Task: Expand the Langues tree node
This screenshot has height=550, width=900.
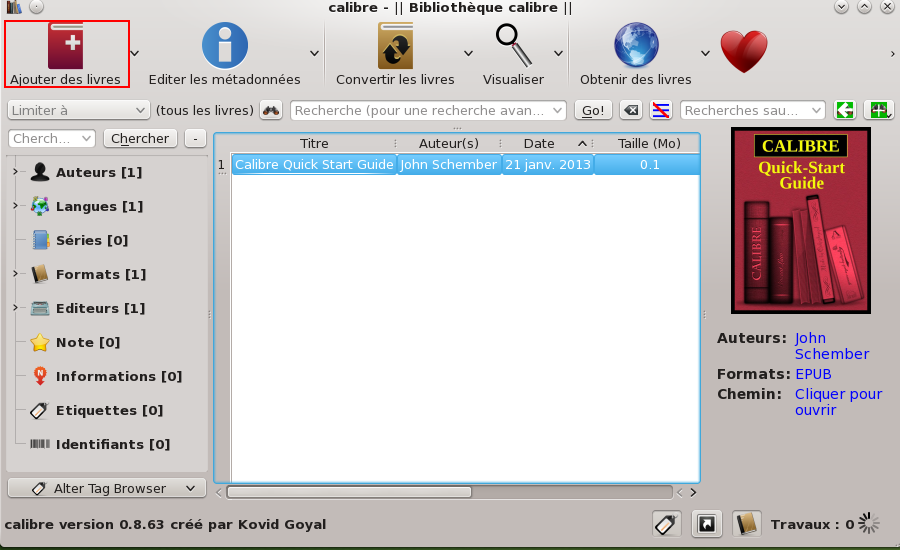Action: pyautogui.click(x=15, y=206)
